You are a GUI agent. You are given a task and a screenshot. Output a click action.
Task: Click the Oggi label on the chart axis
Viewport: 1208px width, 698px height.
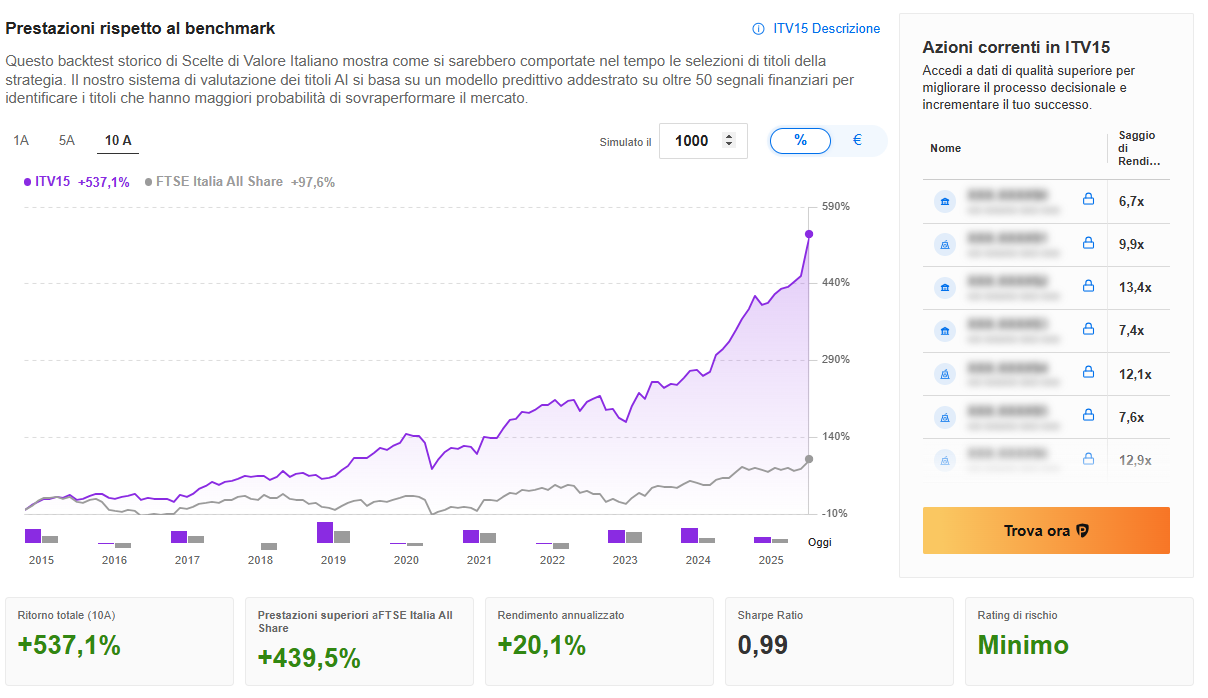tap(819, 542)
